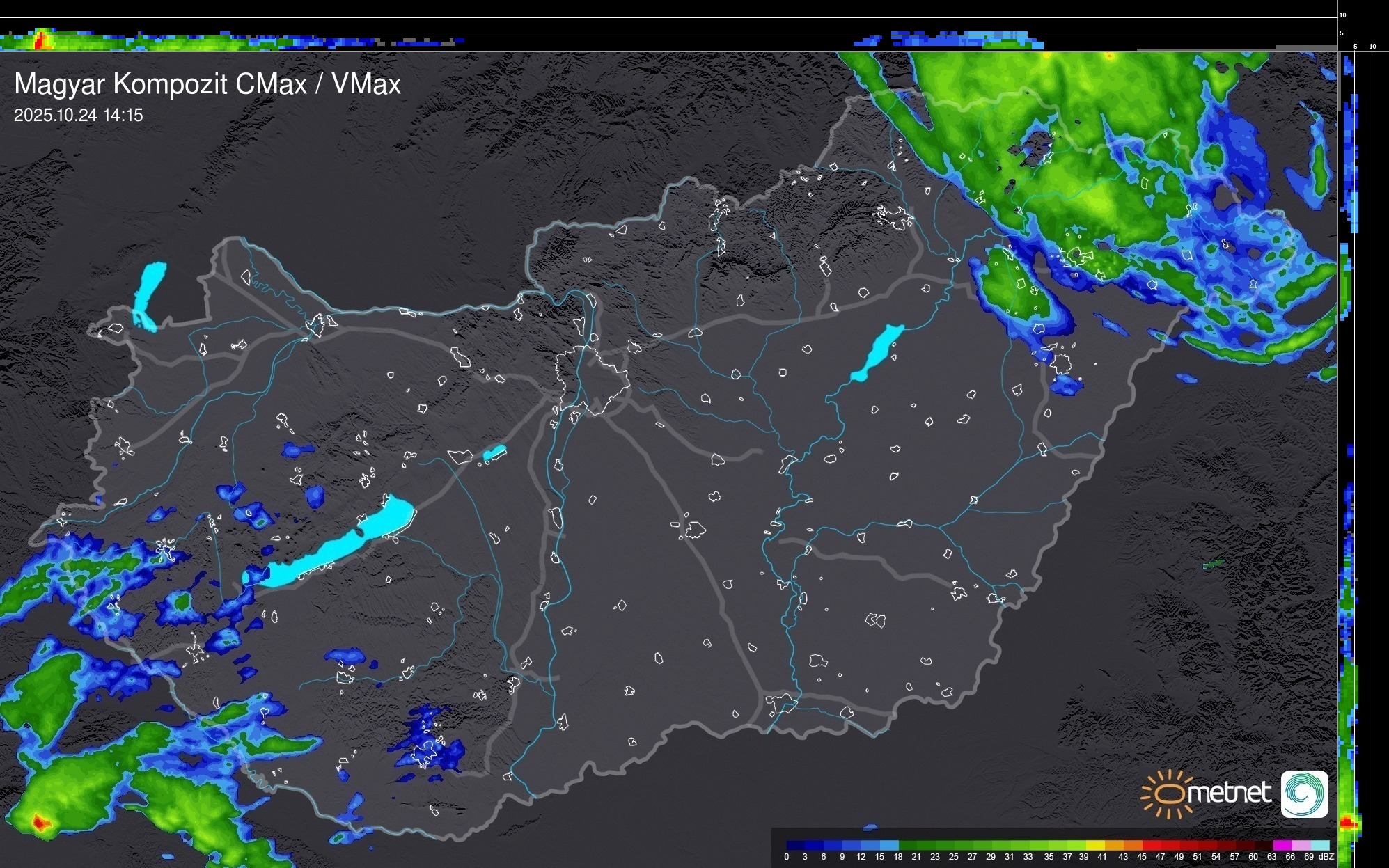Select the light cyan 69 dBZ swatch

coord(1319,845)
